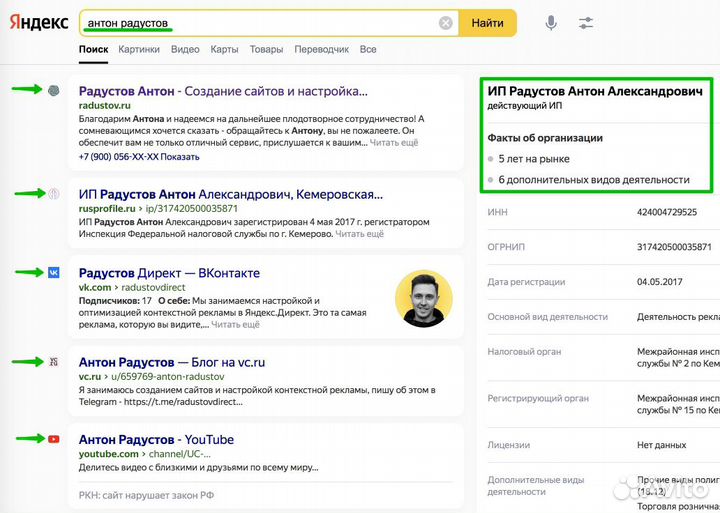Switch to the Картинки tab
The image size is (720, 513).
tap(139, 49)
